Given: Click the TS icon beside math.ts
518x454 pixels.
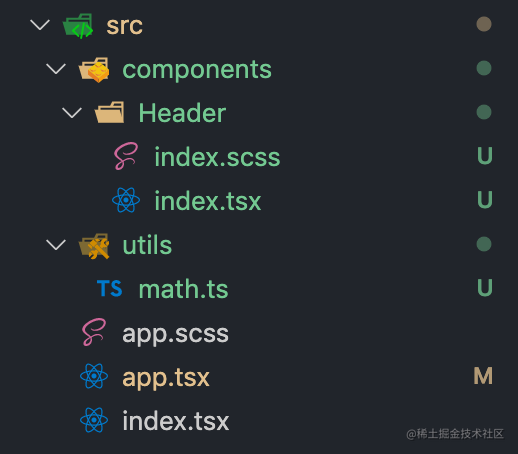Looking at the screenshot, I should 110,288.
